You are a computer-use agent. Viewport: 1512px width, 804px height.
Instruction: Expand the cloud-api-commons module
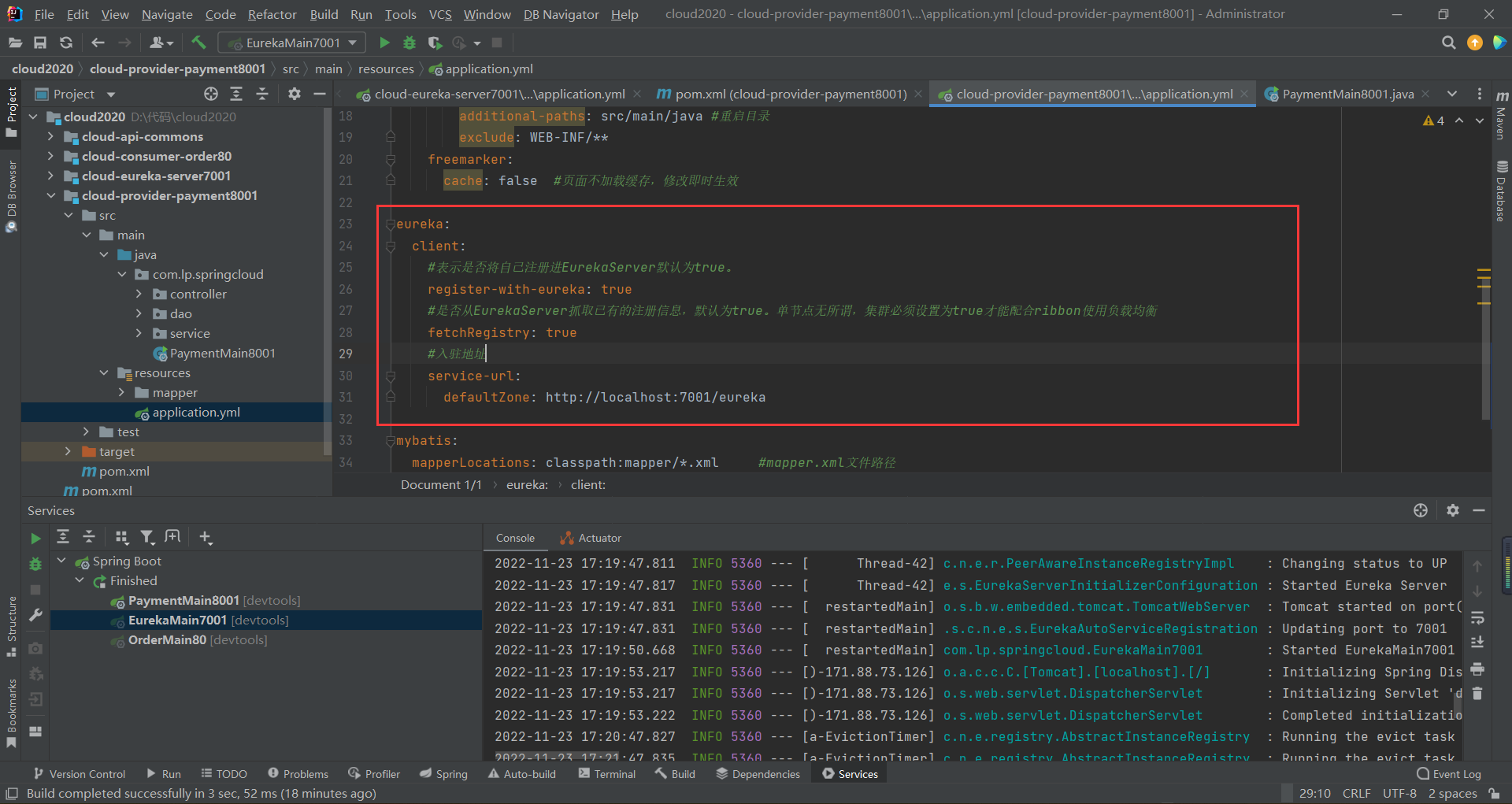pos(50,137)
